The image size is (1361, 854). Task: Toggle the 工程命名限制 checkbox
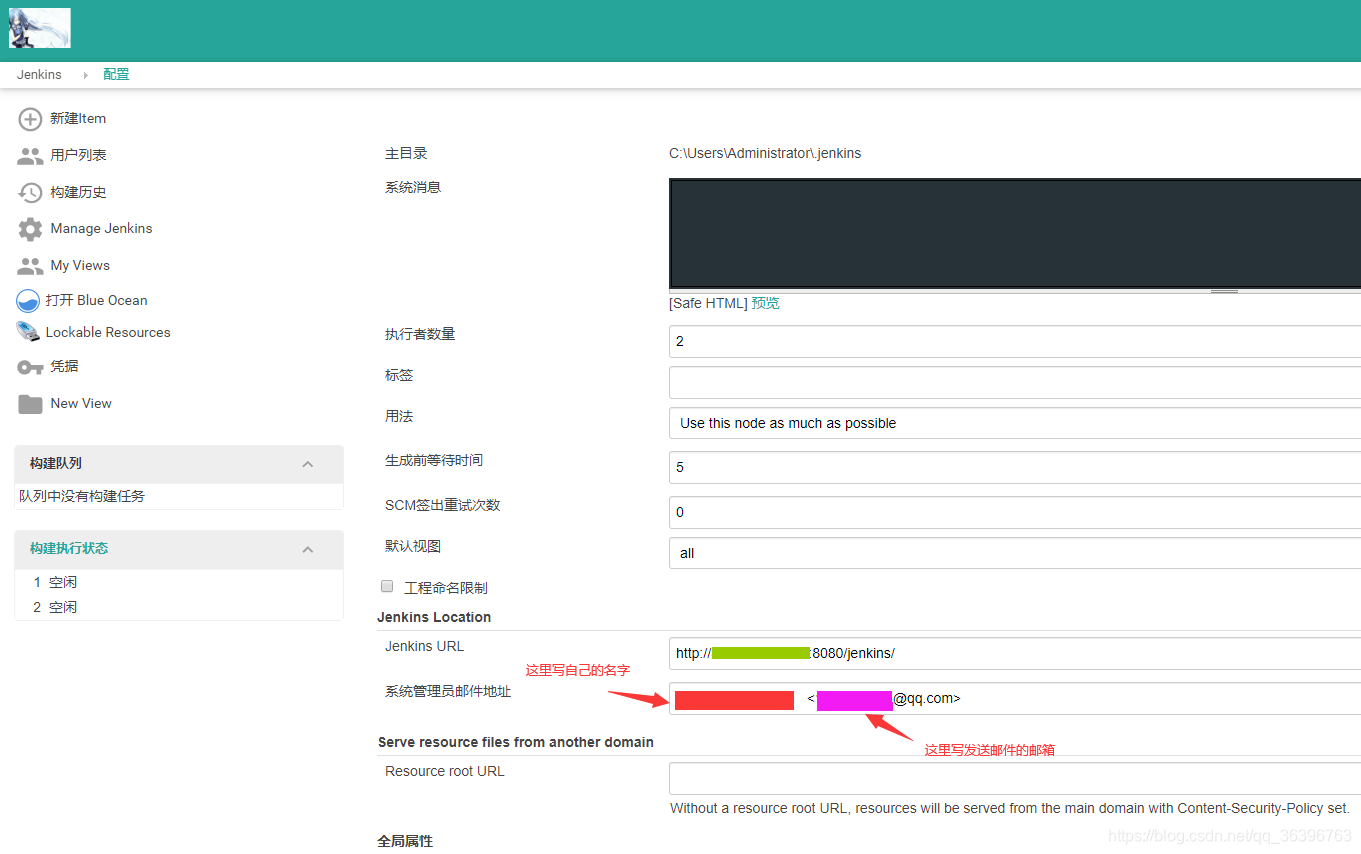point(387,586)
